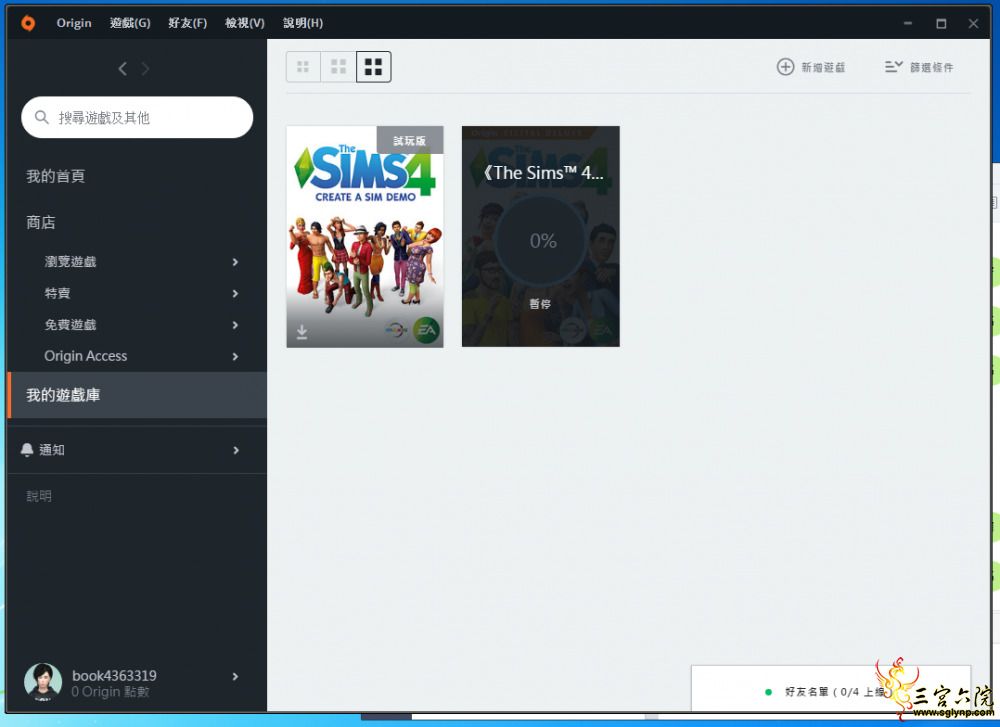Open the 特賣 entry
1000x727 pixels.
57,293
